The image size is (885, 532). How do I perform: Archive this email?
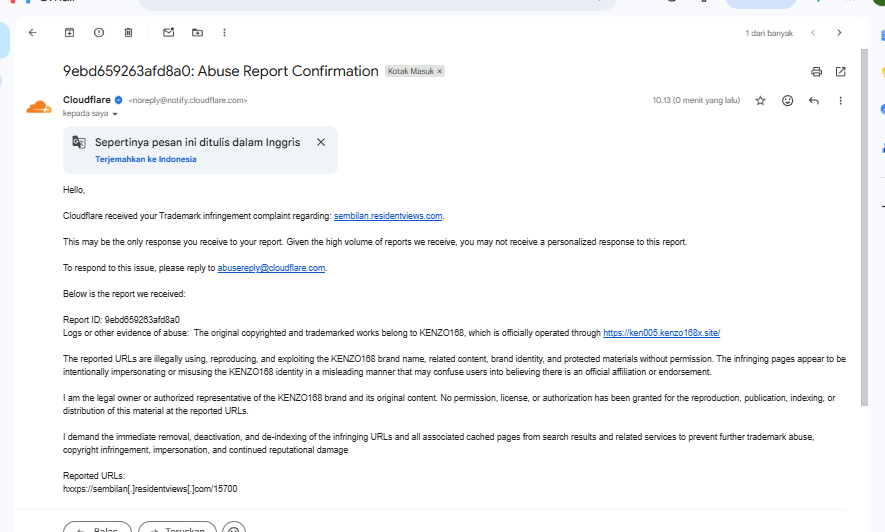(69, 33)
